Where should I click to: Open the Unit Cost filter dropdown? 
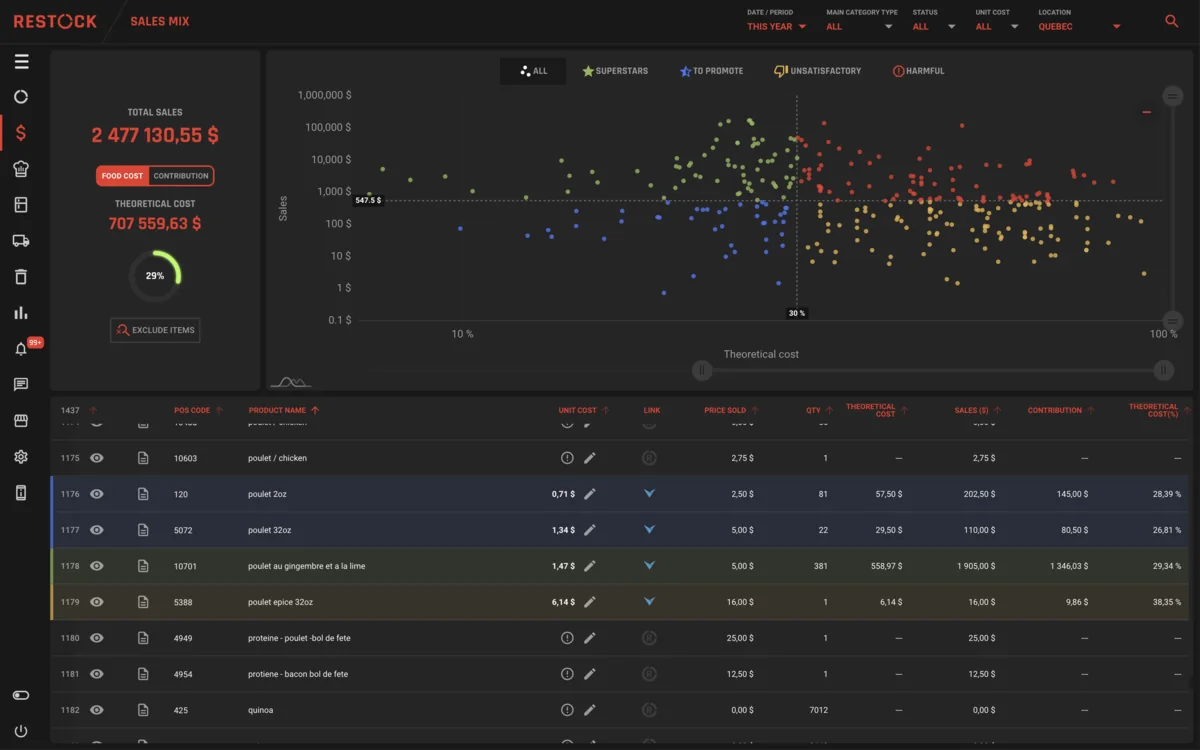tap(998, 27)
